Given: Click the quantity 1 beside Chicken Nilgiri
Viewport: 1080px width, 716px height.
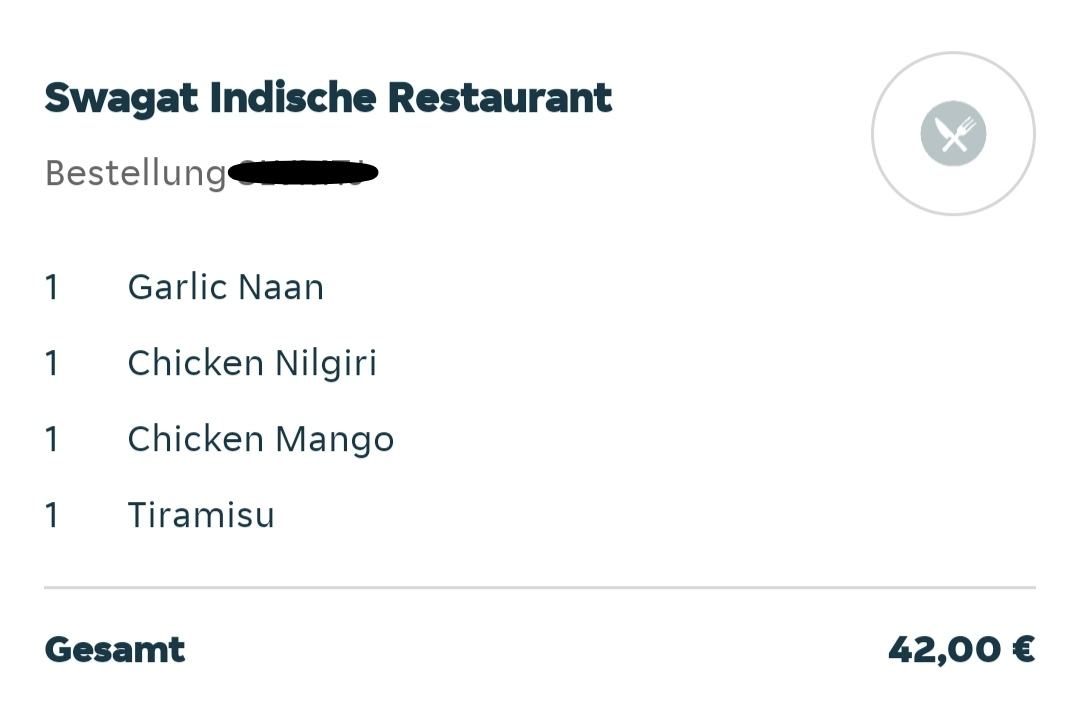Looking at the screenshot, I should coord(52,364).
